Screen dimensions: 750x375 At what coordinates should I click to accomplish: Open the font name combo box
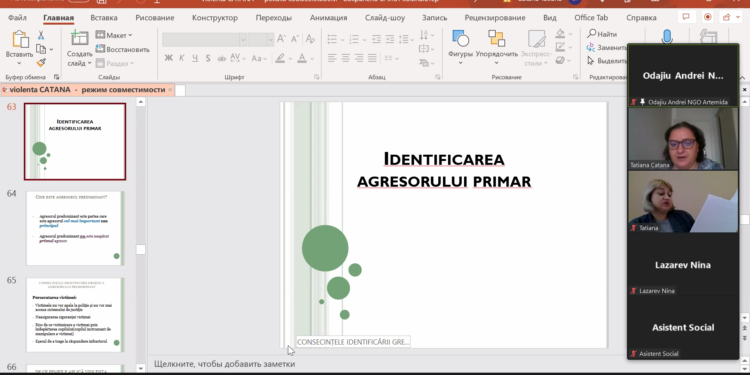click(204, 40)
